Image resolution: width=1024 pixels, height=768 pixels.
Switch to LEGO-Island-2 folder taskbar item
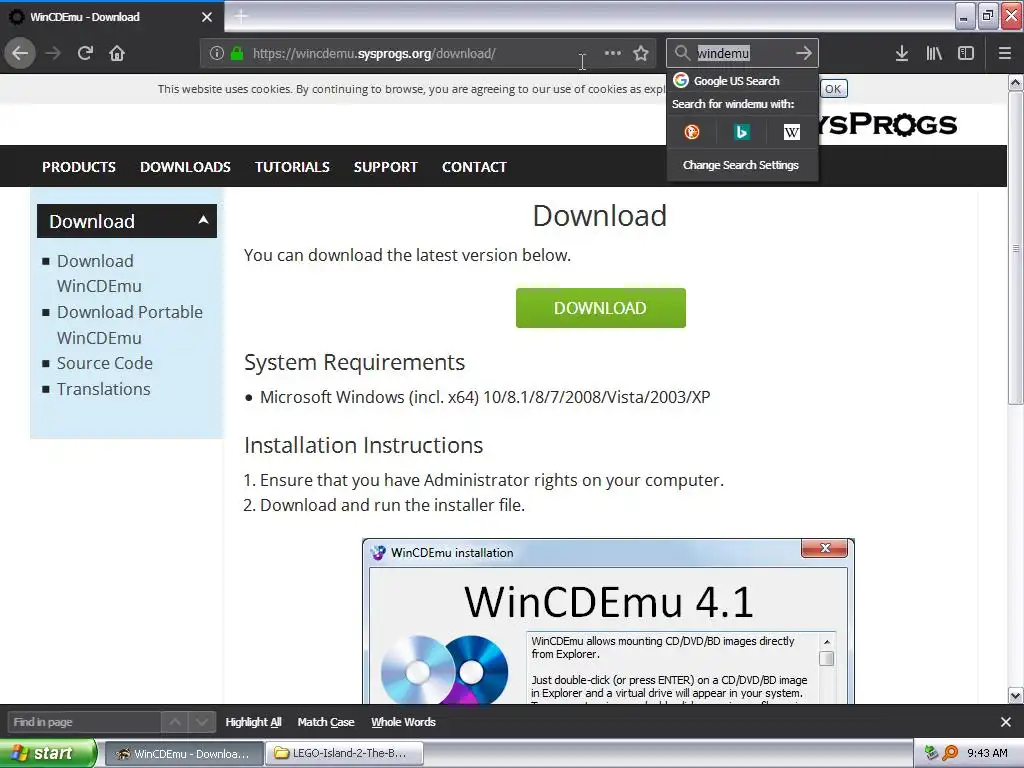344,753
